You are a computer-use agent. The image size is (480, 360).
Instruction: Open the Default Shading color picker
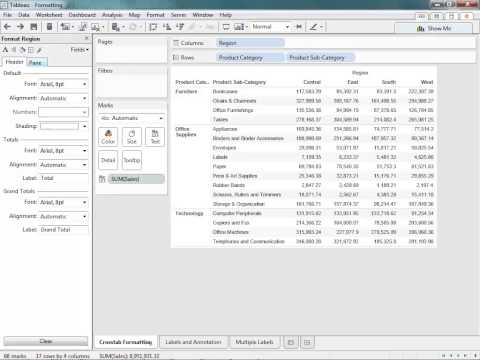click(x=63, y=126)
